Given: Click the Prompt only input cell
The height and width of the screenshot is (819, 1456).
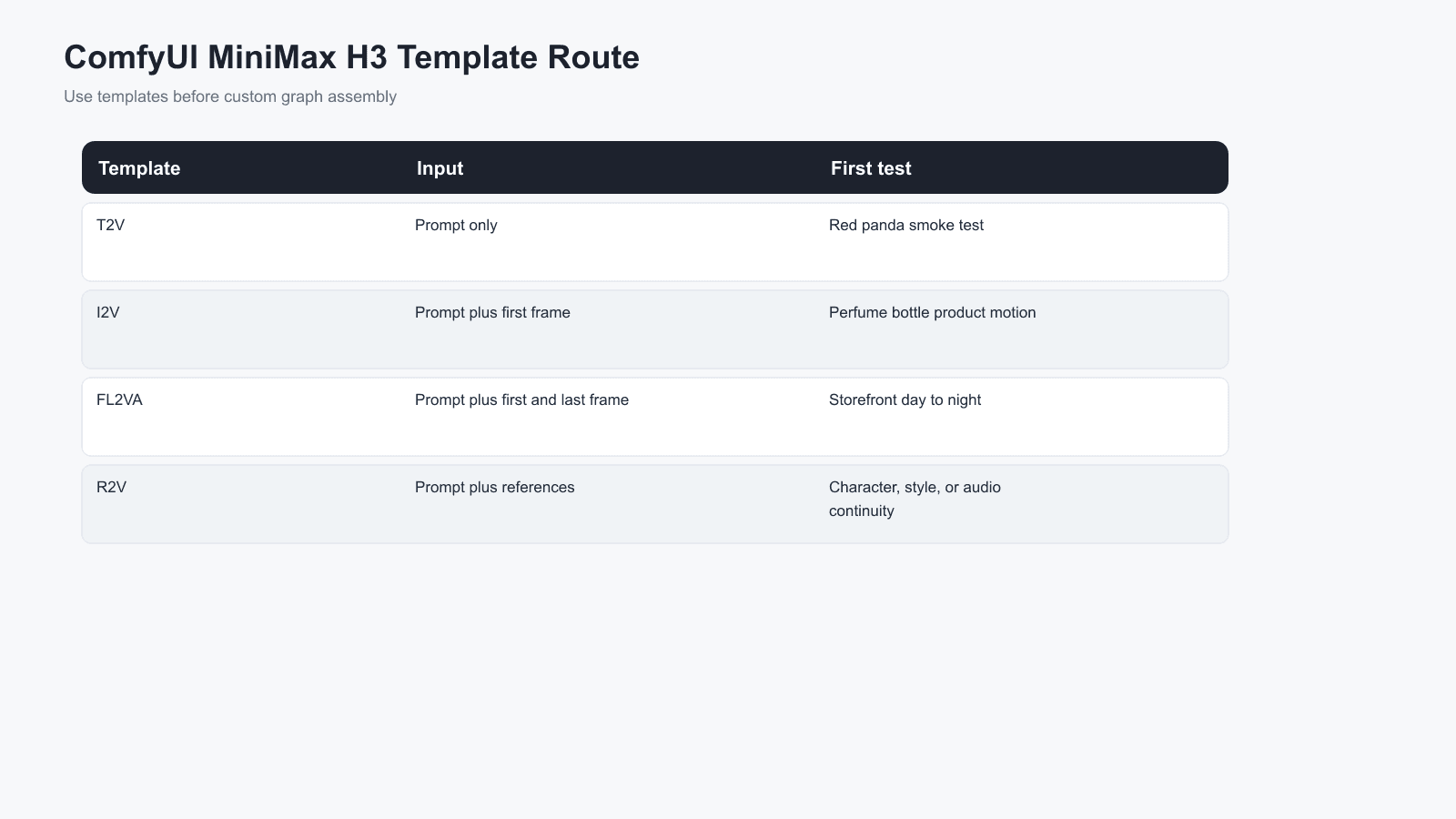Looking at the screenshot, I should point(456,225).
